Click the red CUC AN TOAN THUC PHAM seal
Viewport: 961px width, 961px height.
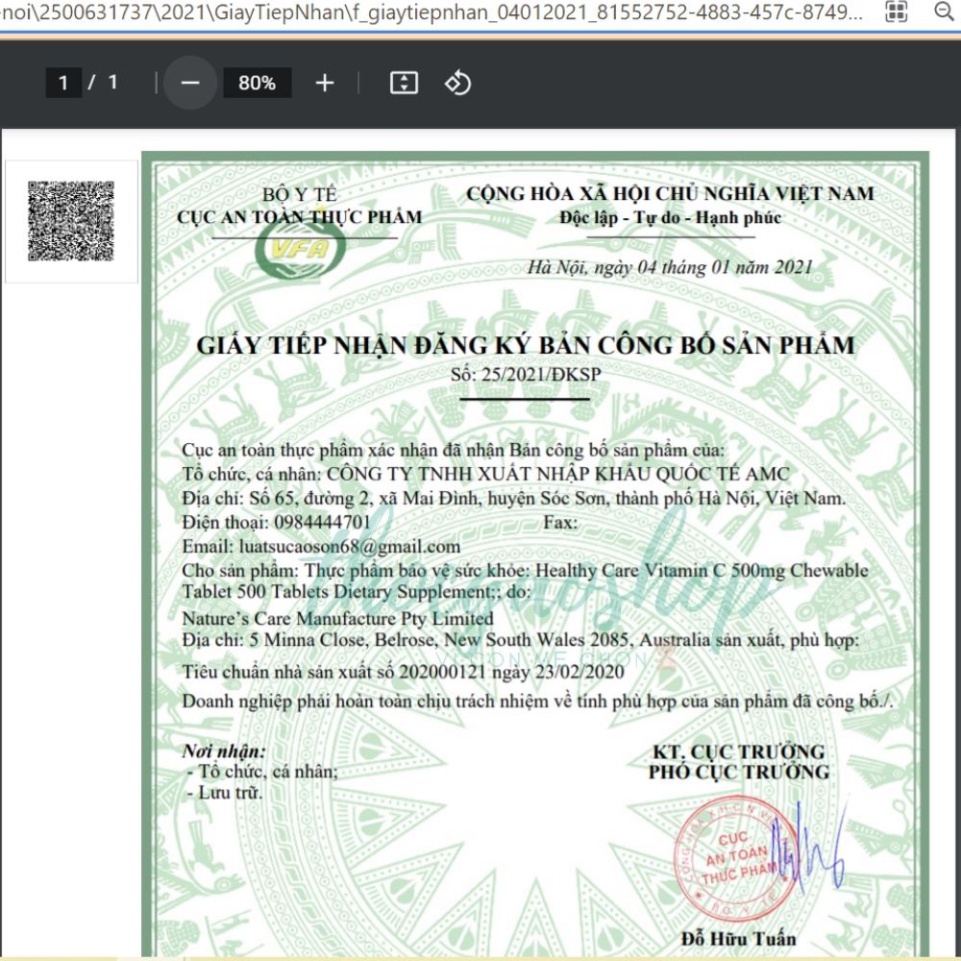coord(728,851)
